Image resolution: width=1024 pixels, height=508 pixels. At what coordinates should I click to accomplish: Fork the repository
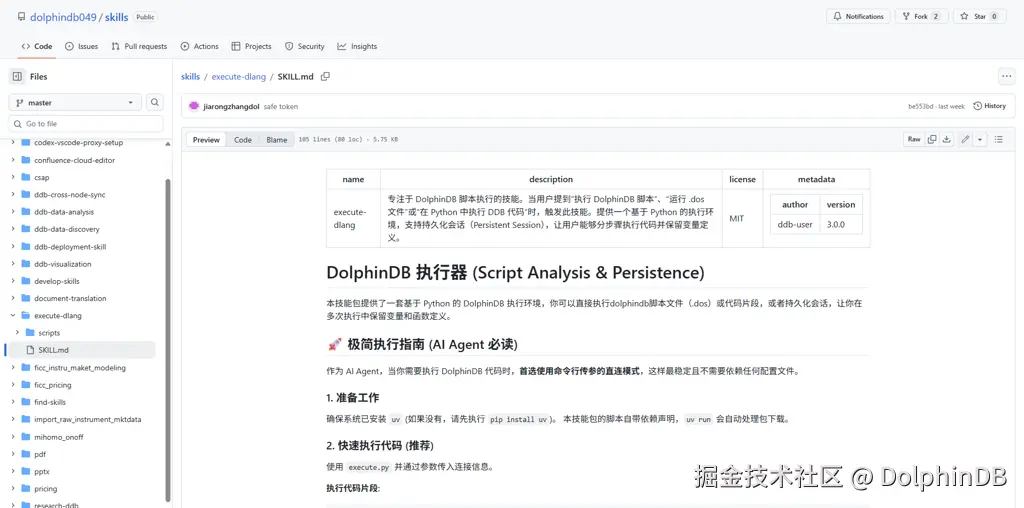coord(921,16)
